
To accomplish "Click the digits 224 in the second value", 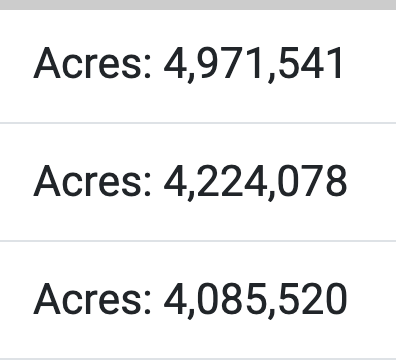I will coord(231,180).
